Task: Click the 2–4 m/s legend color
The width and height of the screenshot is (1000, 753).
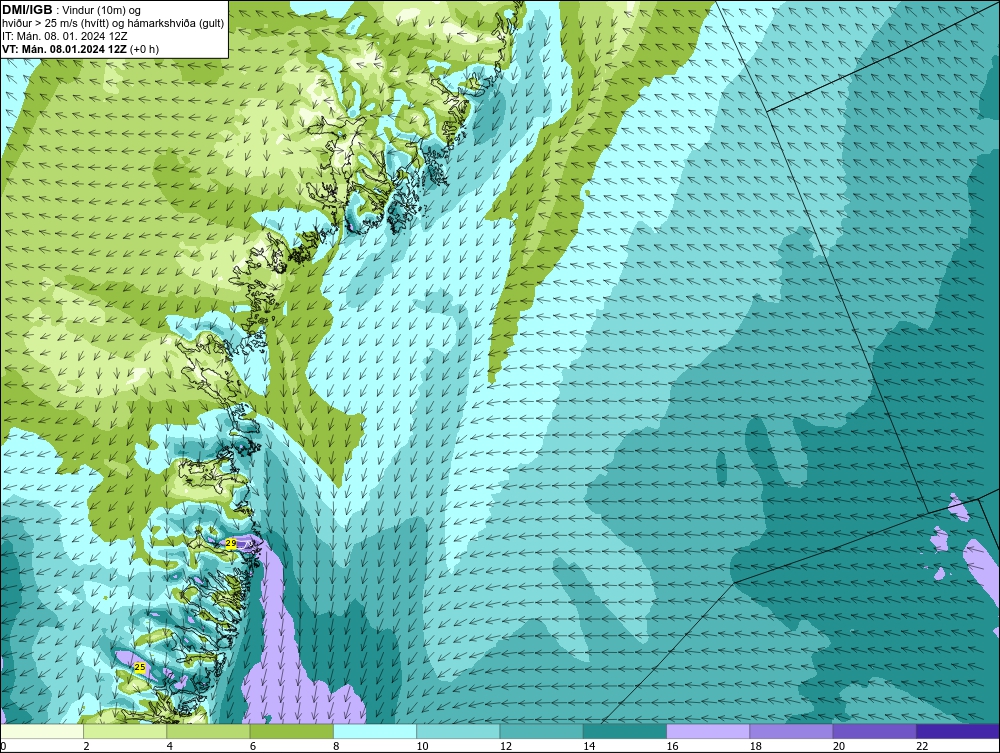Action: 125,731
